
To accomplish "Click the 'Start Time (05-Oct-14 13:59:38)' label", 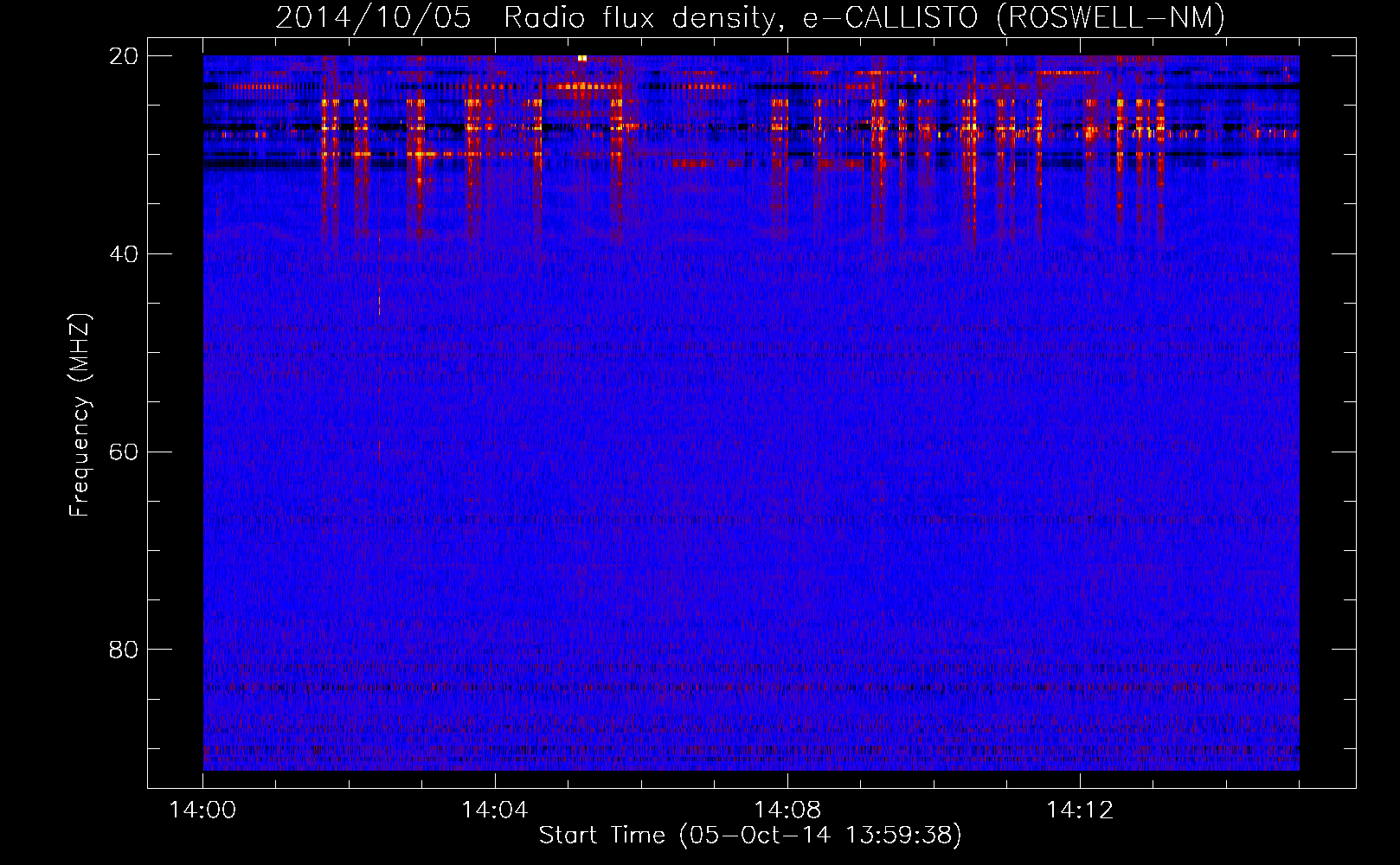I will click(750, 836).
